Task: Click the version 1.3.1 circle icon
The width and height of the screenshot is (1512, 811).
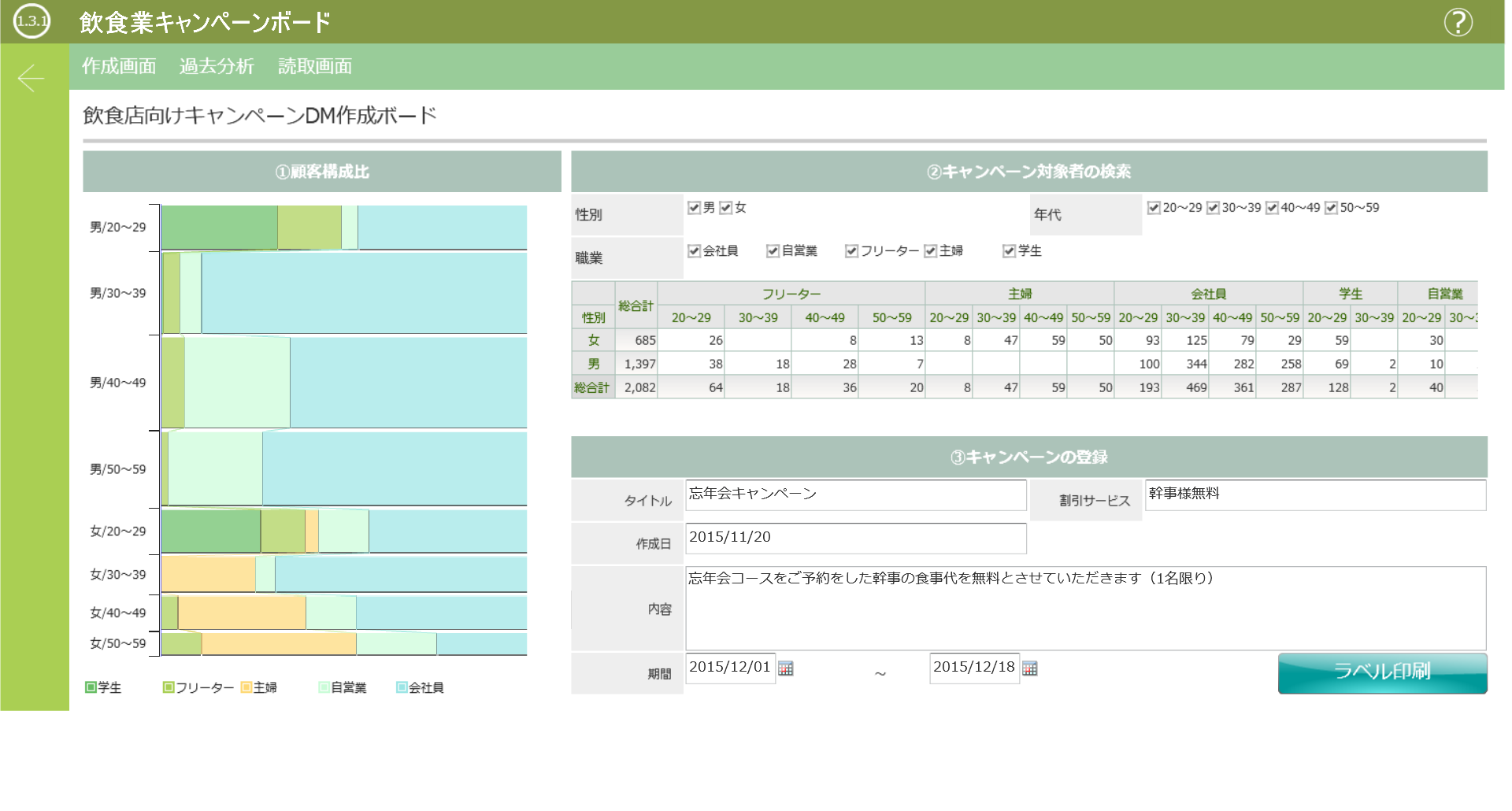Action: point(32,21)
